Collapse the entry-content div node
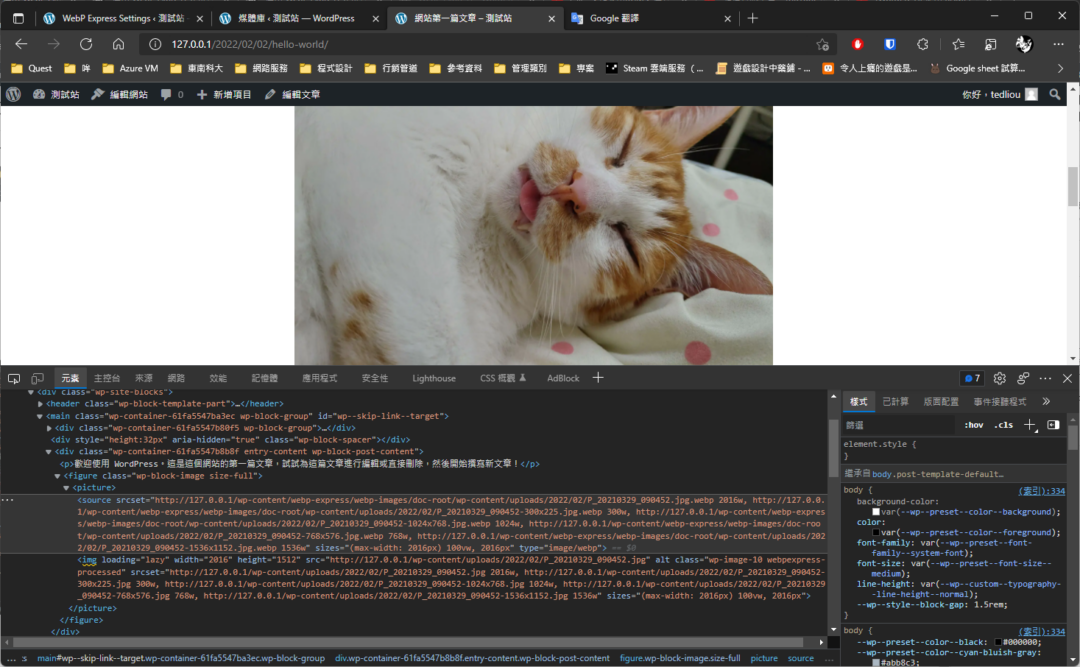 [x=49, y=452]
